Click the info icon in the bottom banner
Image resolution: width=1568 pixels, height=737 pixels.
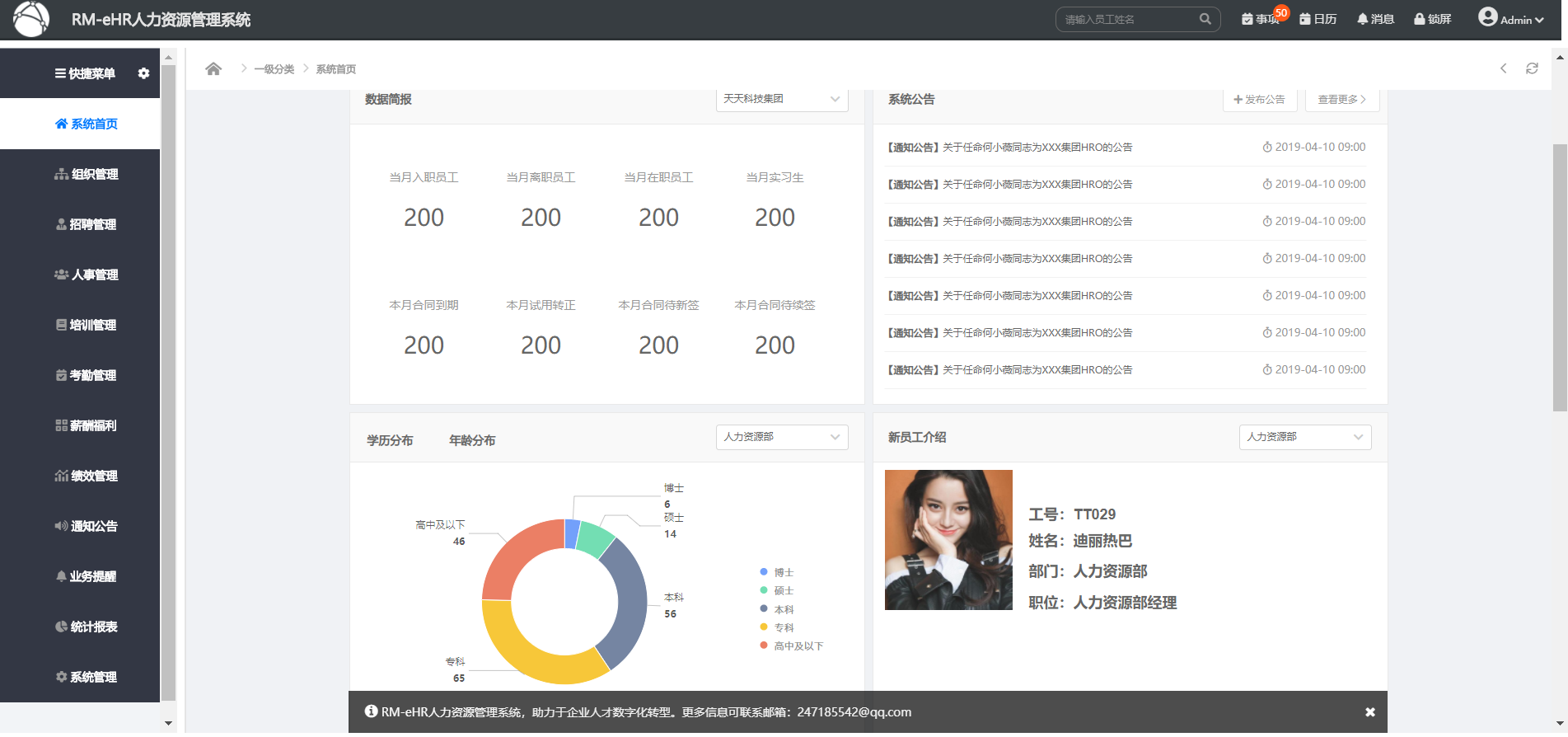[372, 711]
